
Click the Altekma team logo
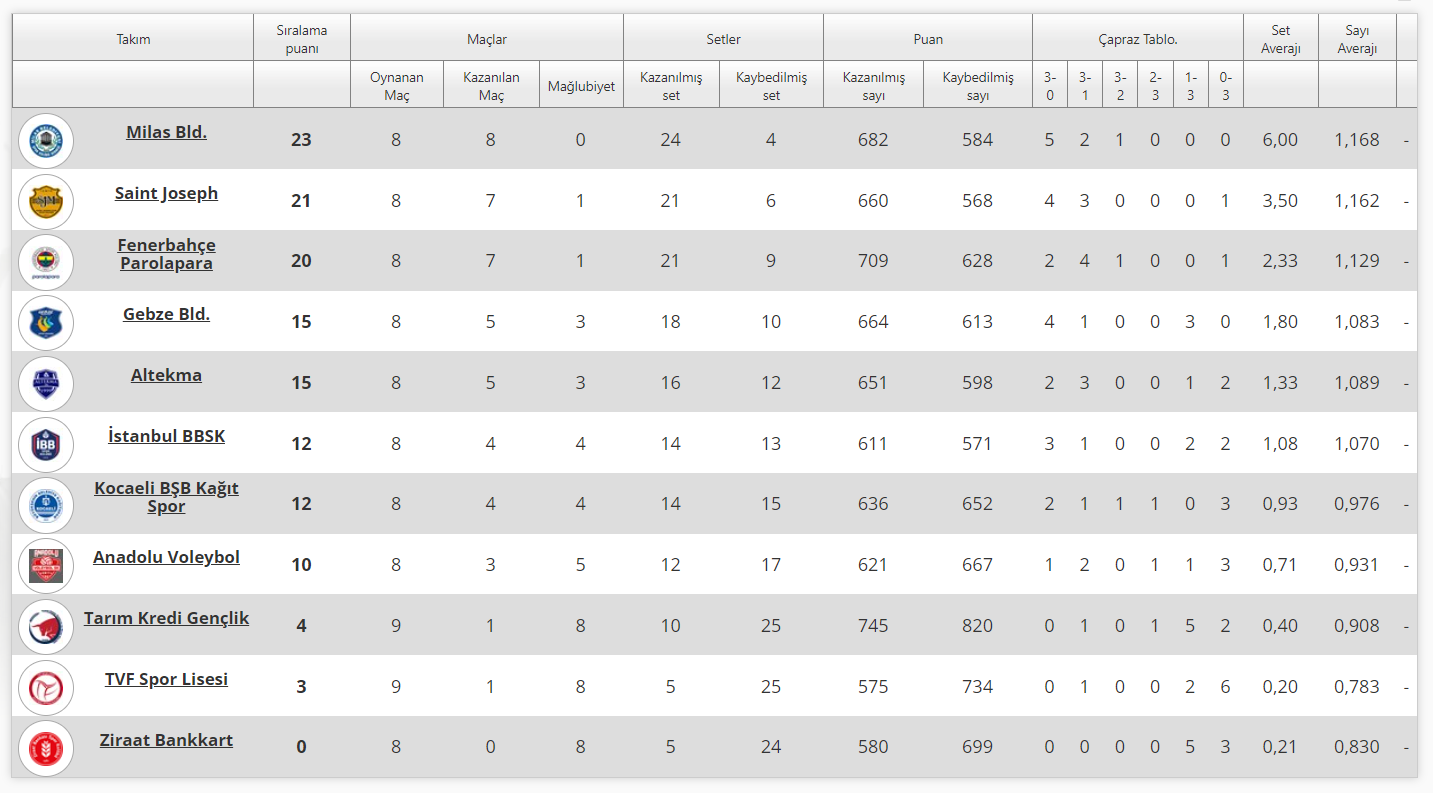46,384
